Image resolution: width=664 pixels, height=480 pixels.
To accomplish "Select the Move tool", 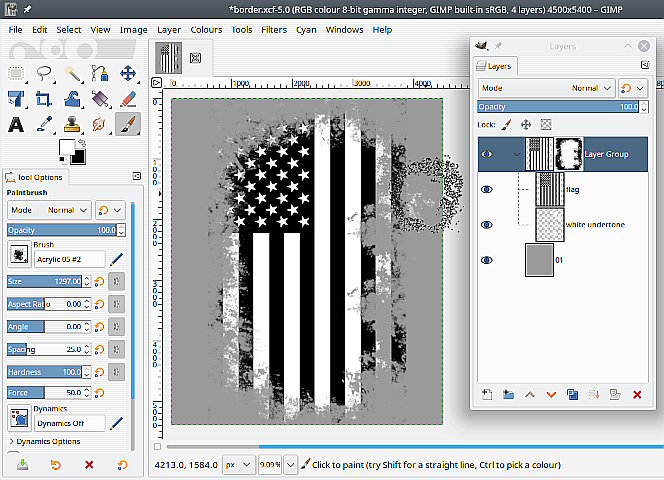I will [128, 73].
